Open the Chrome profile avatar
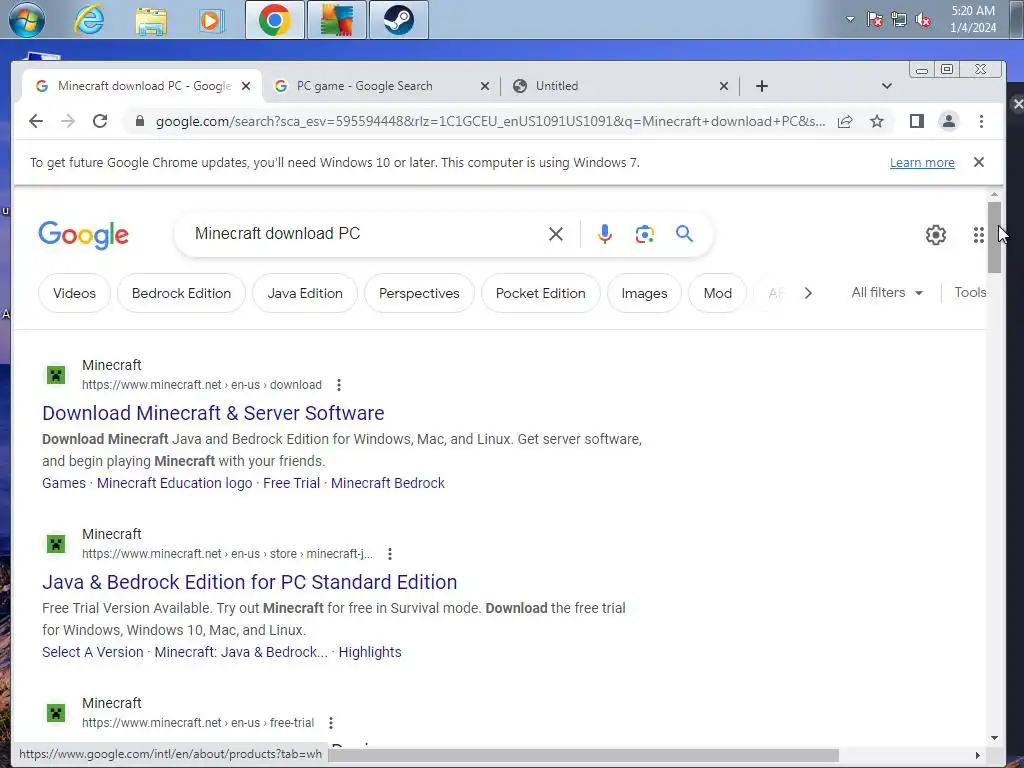The image size is (1024, 768). tap(948, 121)
